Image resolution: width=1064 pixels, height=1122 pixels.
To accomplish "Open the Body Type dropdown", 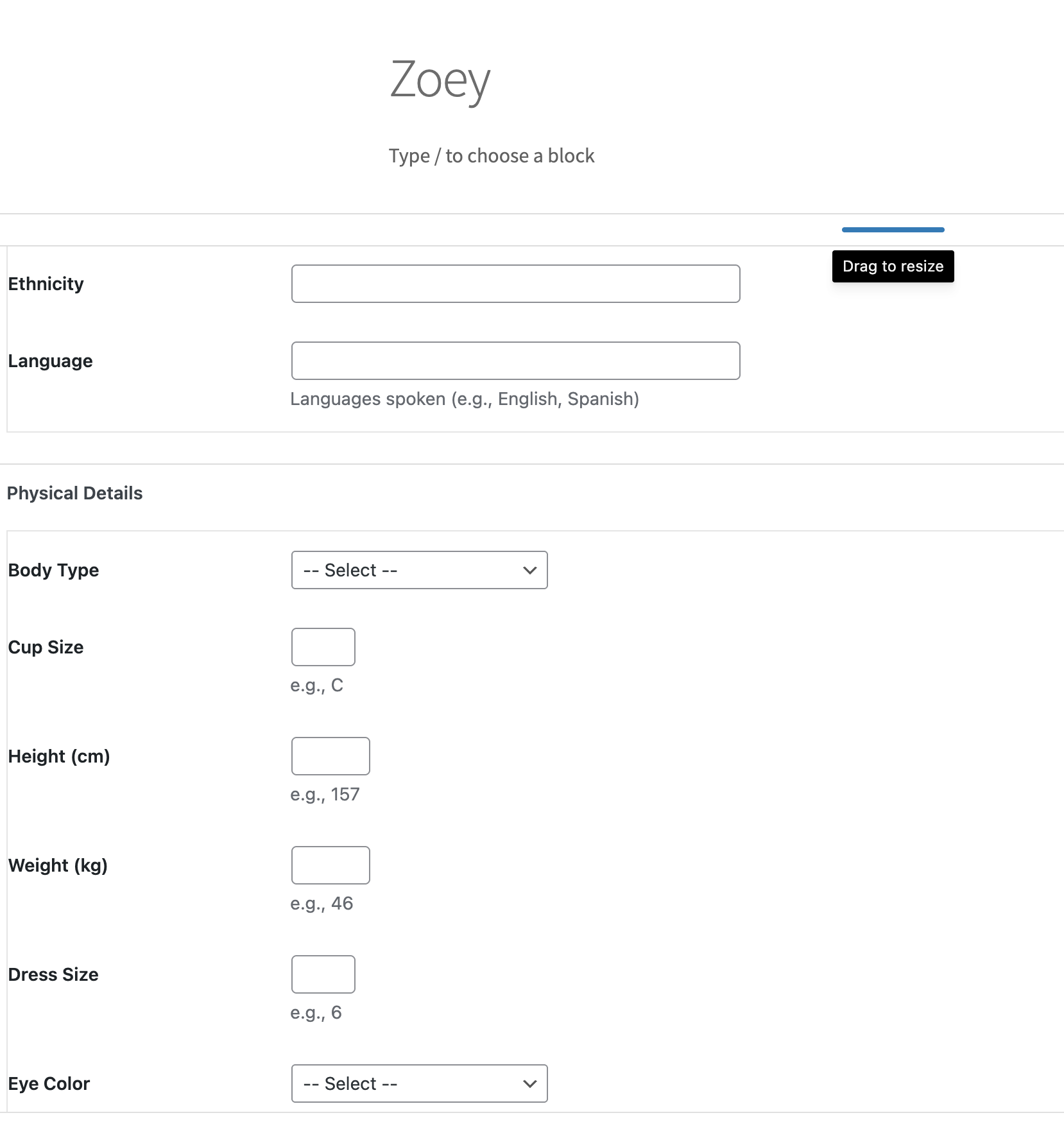I will pyautogui.click(x=418, y=570).
